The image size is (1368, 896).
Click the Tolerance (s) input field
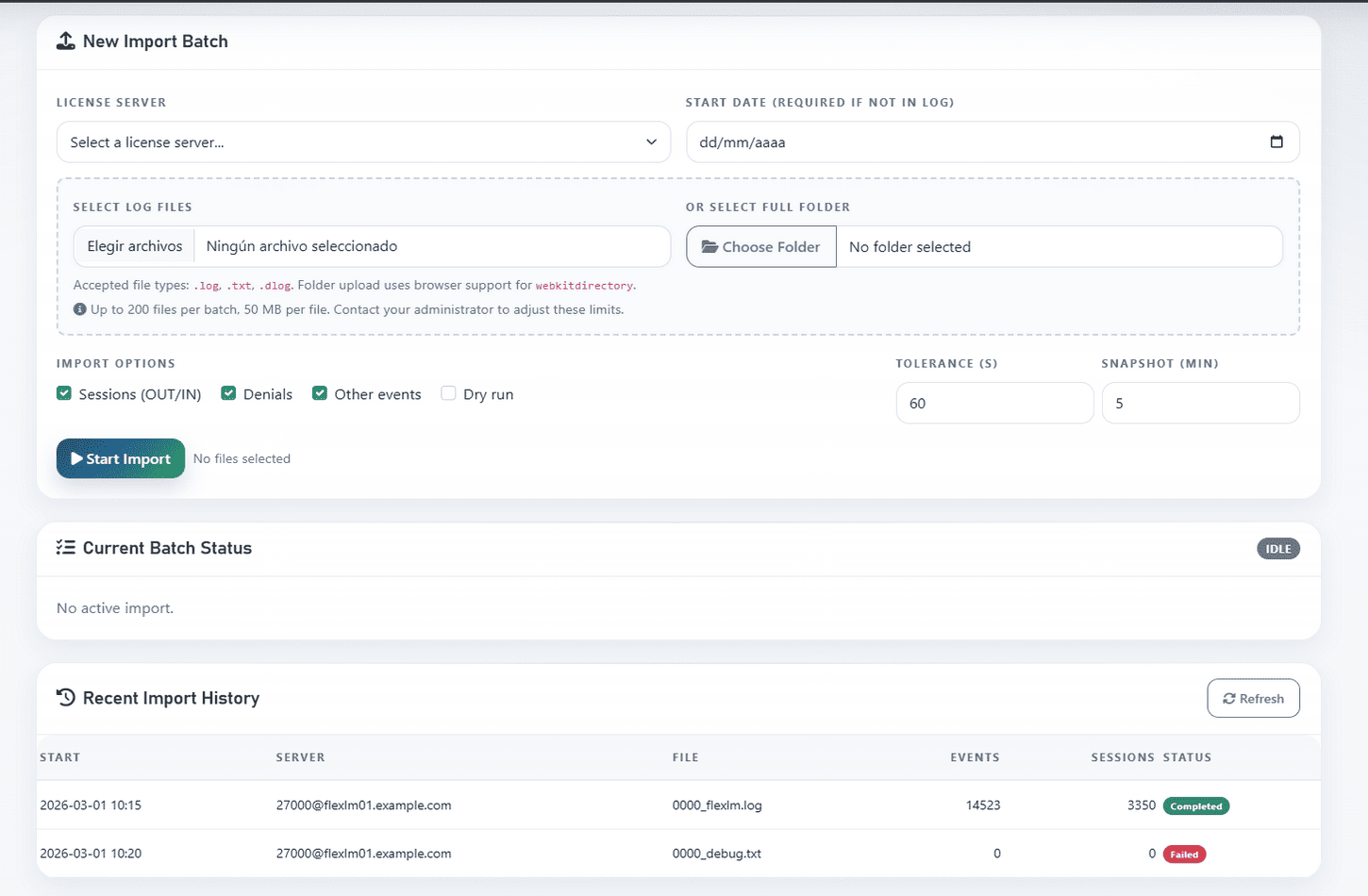[x=994, y=403]
